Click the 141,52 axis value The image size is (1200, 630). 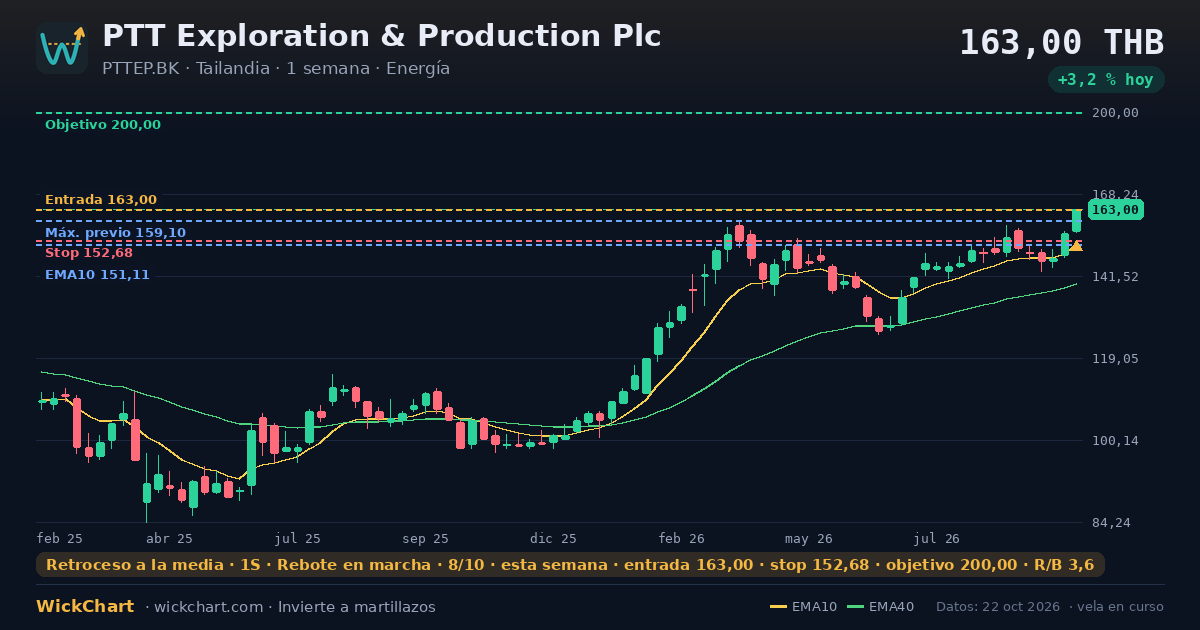click(x=1117, y=277)
